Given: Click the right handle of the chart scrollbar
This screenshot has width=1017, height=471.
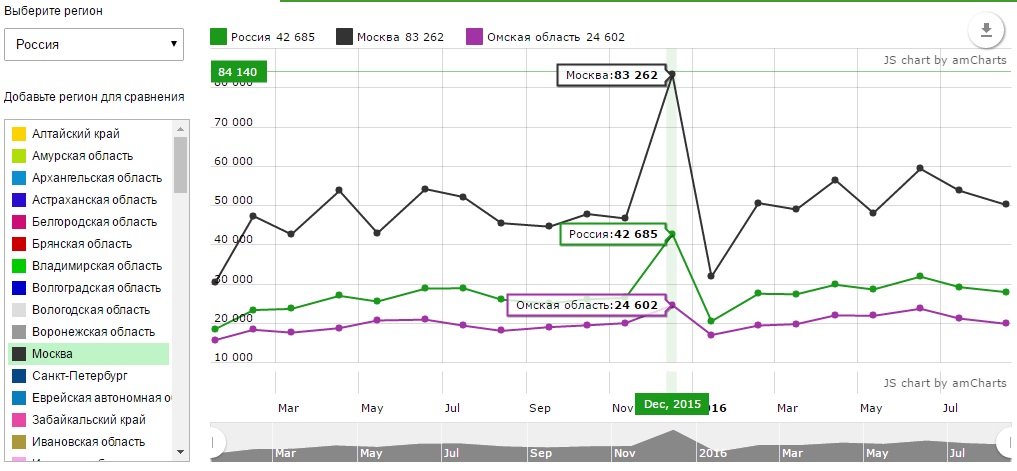Looking at the screenshot, I should (1006, 441).
